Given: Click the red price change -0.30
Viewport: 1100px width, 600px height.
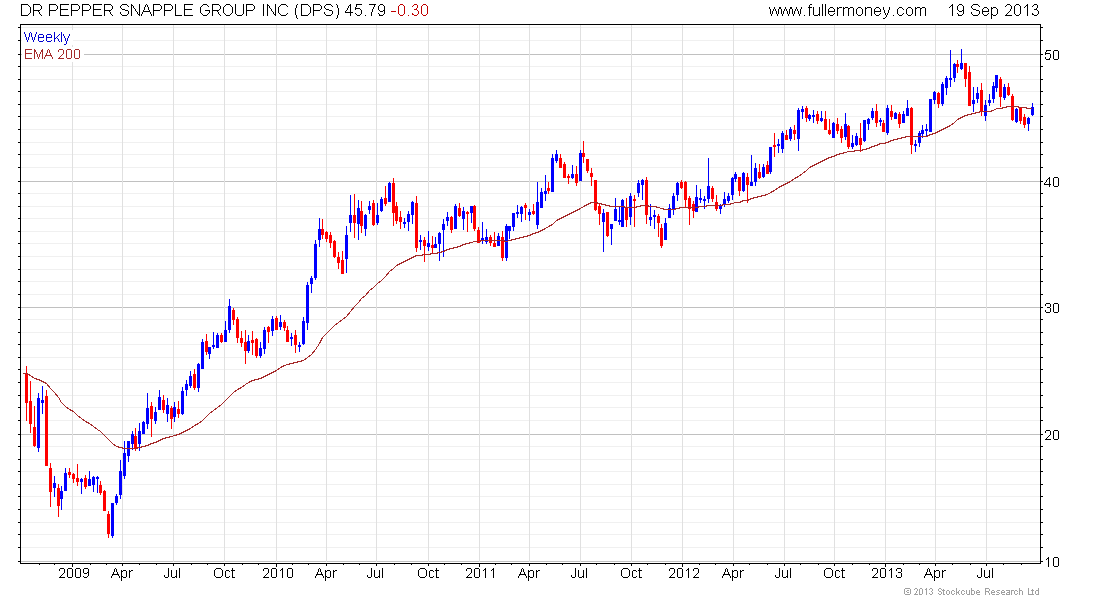Looking at the screenshot, I should pyautogui.click(x=411, y=10).
